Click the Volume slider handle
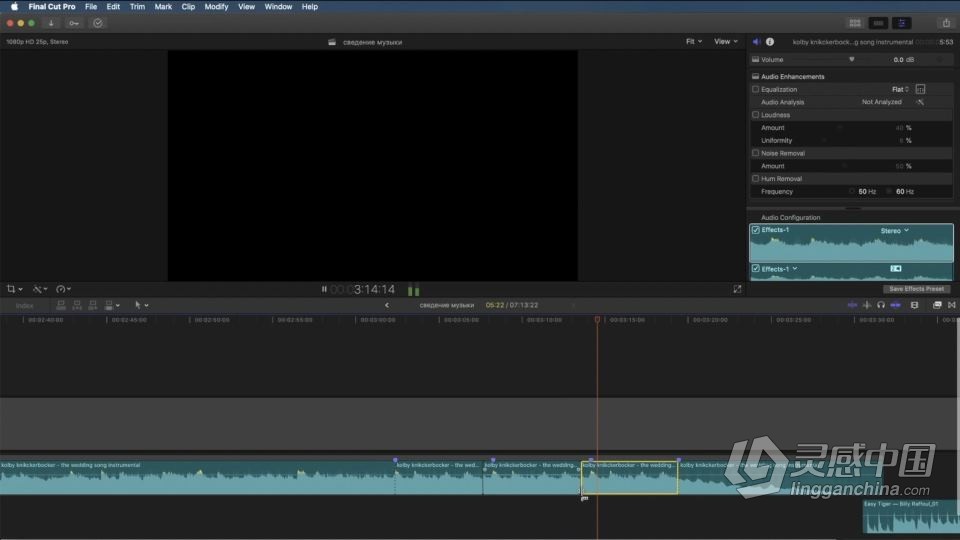This screenshot has height=540, width=960. (852, 59)
